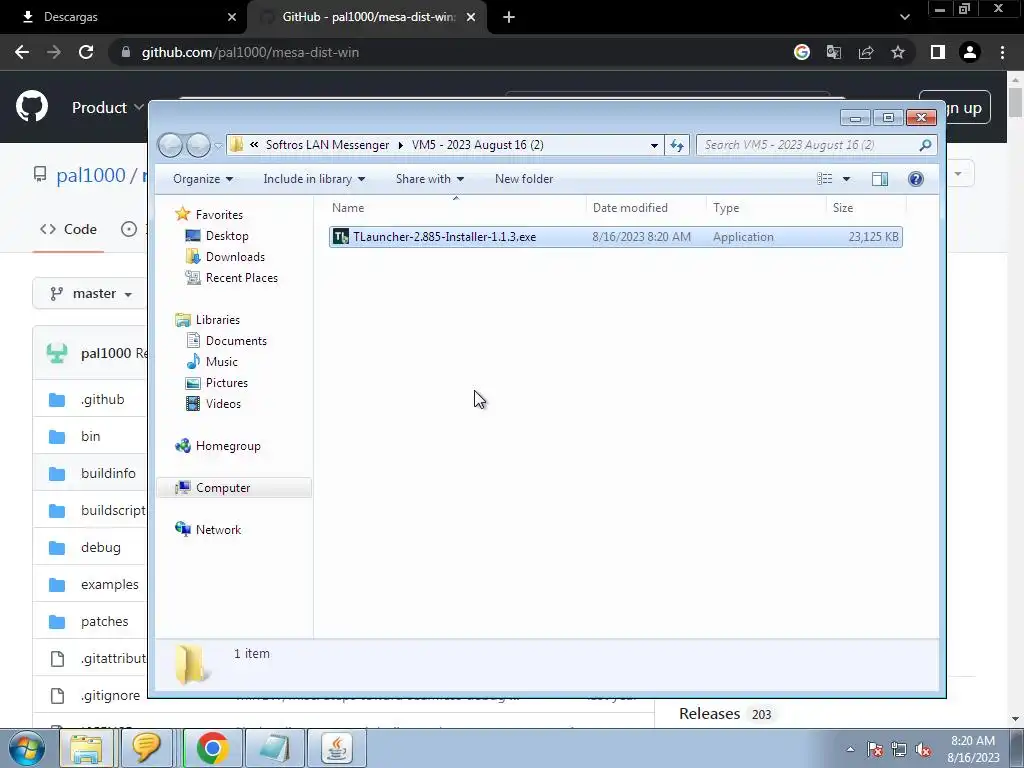Click the Windows Start button
Viewport: 1024px width, 768px height.
coord(26,748)
